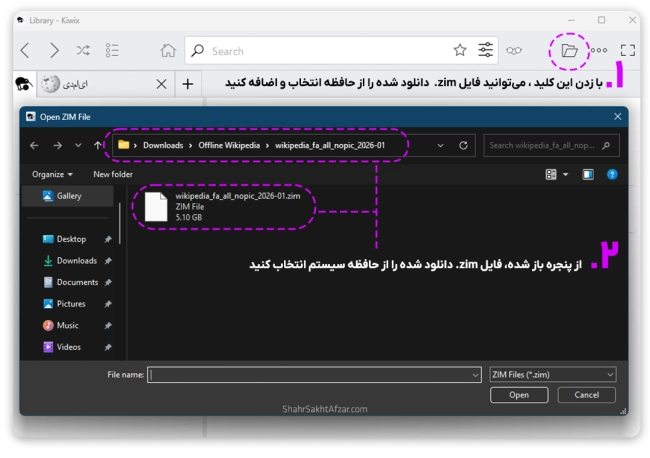Screen dimensions: 650x458
Task: Go back in Kiwix toolbar
Action: (x=25, y=51)
